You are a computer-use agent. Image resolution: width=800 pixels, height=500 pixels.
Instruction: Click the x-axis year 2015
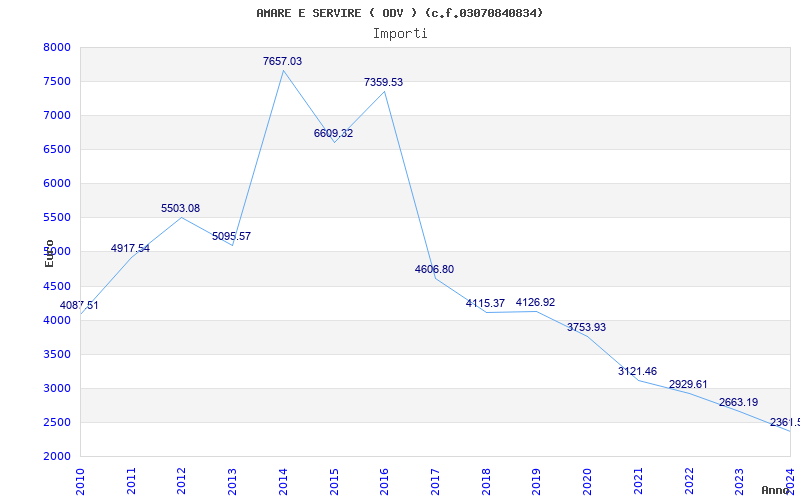(334, 481)
